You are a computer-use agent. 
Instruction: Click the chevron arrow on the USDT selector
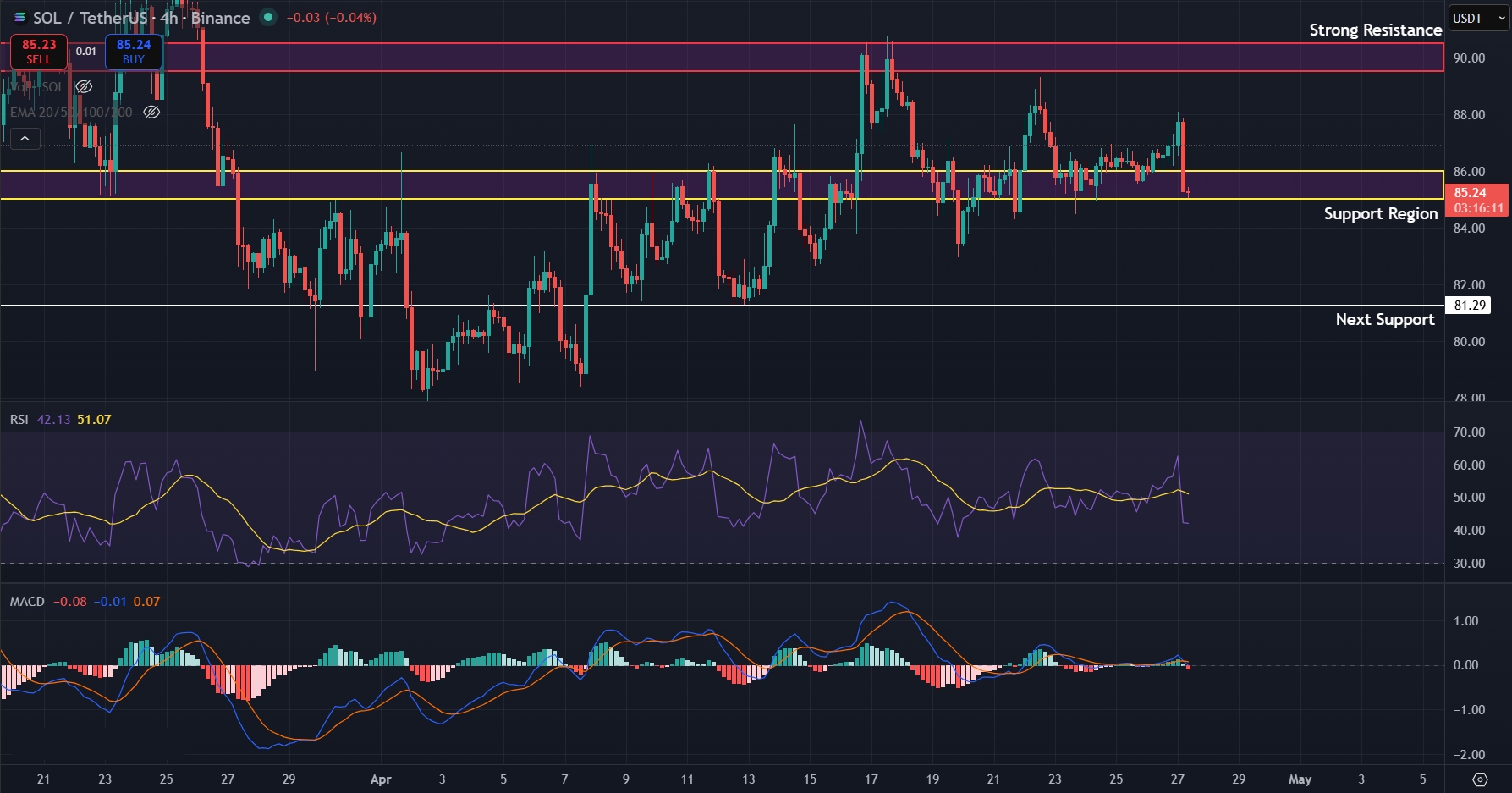click(1501, 19)
